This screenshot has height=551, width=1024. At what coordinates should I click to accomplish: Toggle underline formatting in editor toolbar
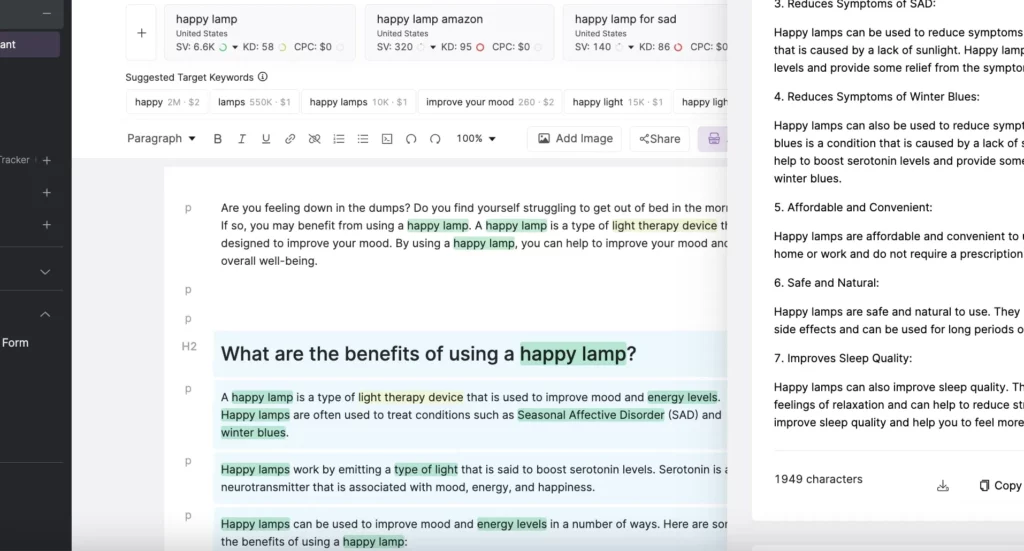pyautogui.click(x=266, y=138)
